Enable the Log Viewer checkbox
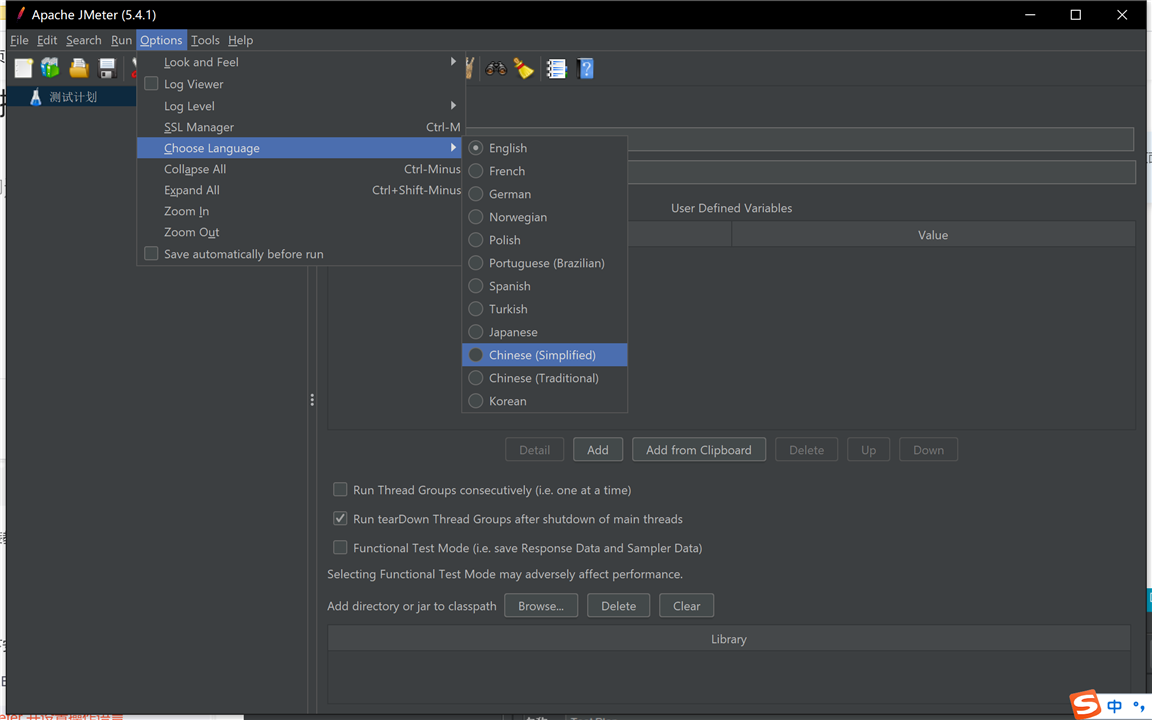 click(x=152, y=84)
